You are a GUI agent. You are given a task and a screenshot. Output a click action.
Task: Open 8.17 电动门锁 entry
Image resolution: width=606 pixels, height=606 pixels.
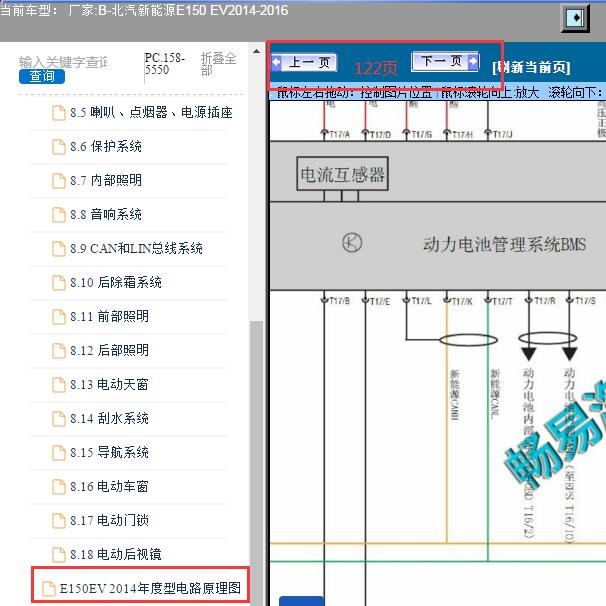[x=109, y=521]
